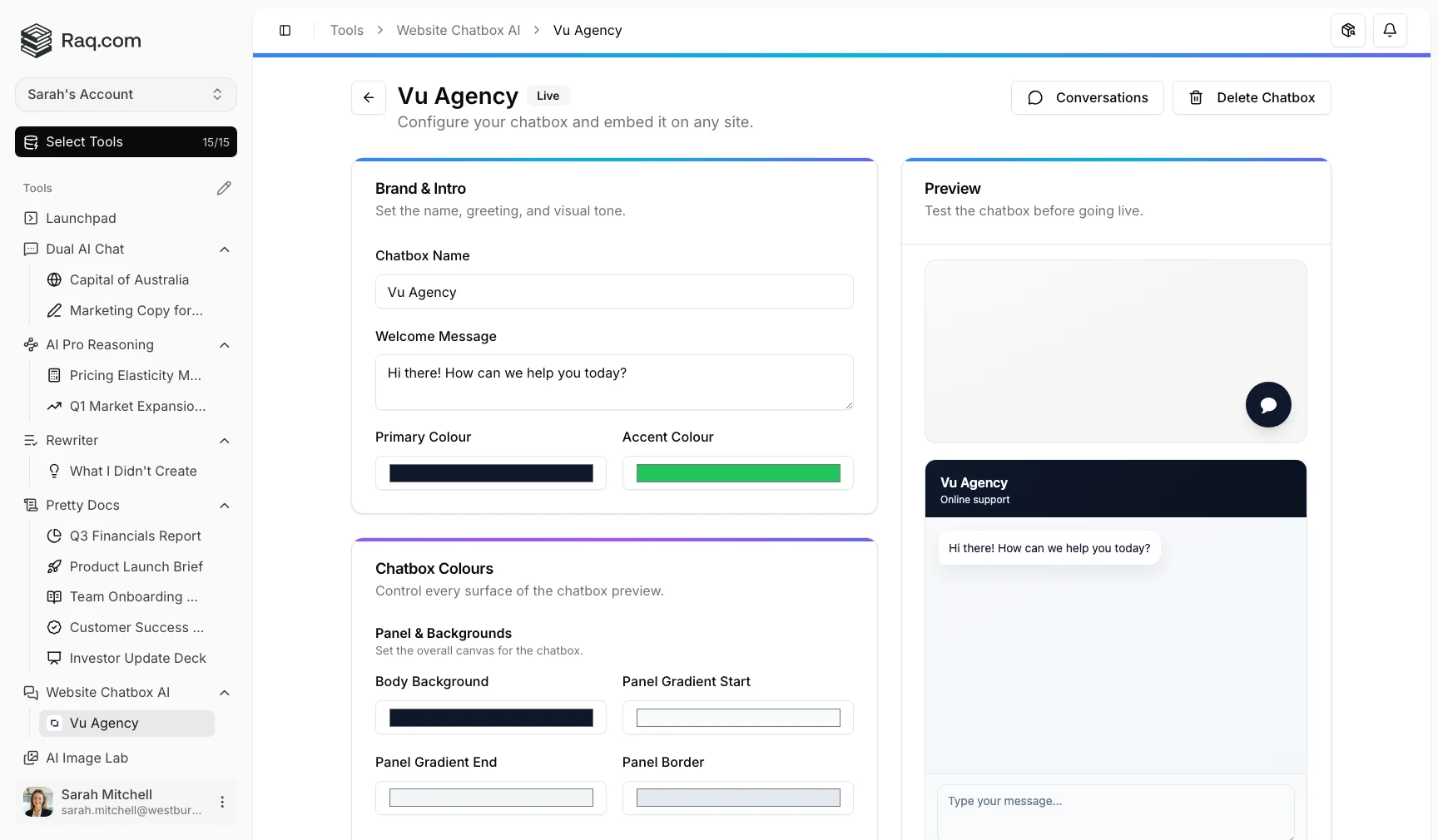Image resolution: width=1438 pixels, height=840 pixels.
Task: Click the Raq.com logo
Action: click(x=81, y=41)
